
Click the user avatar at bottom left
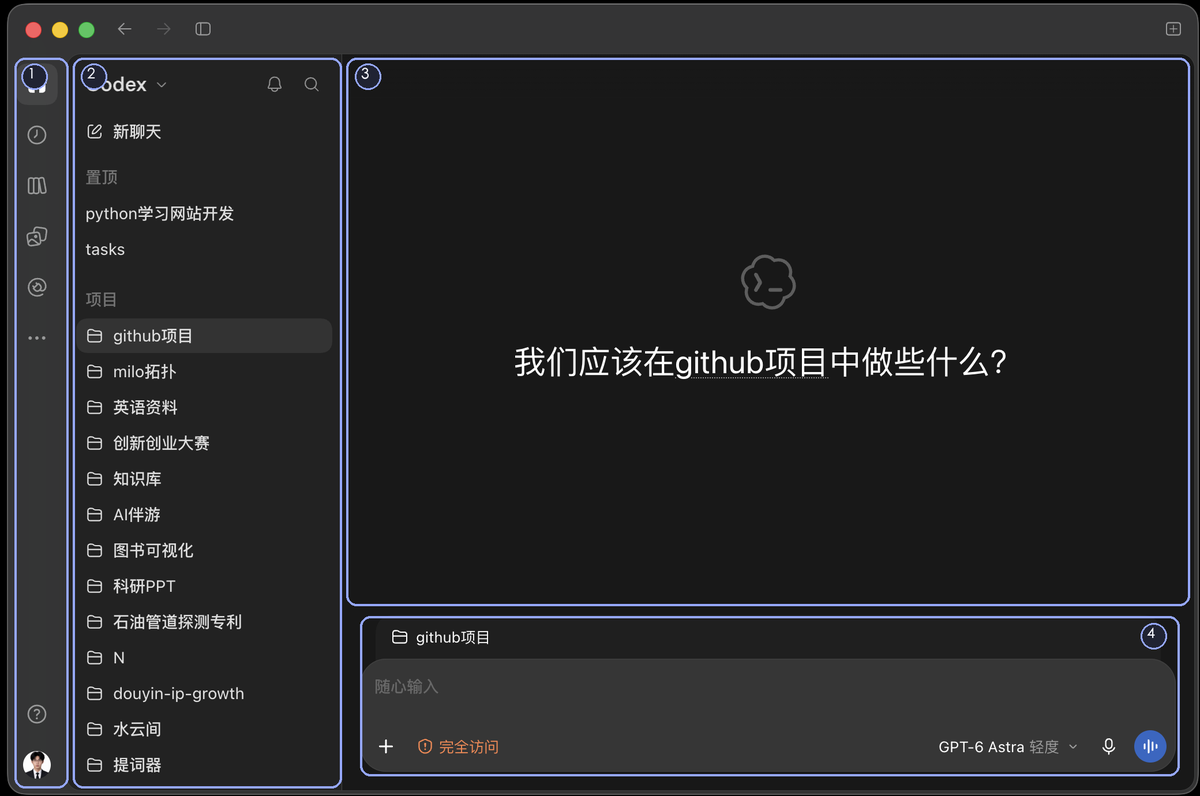click(37, 765)
